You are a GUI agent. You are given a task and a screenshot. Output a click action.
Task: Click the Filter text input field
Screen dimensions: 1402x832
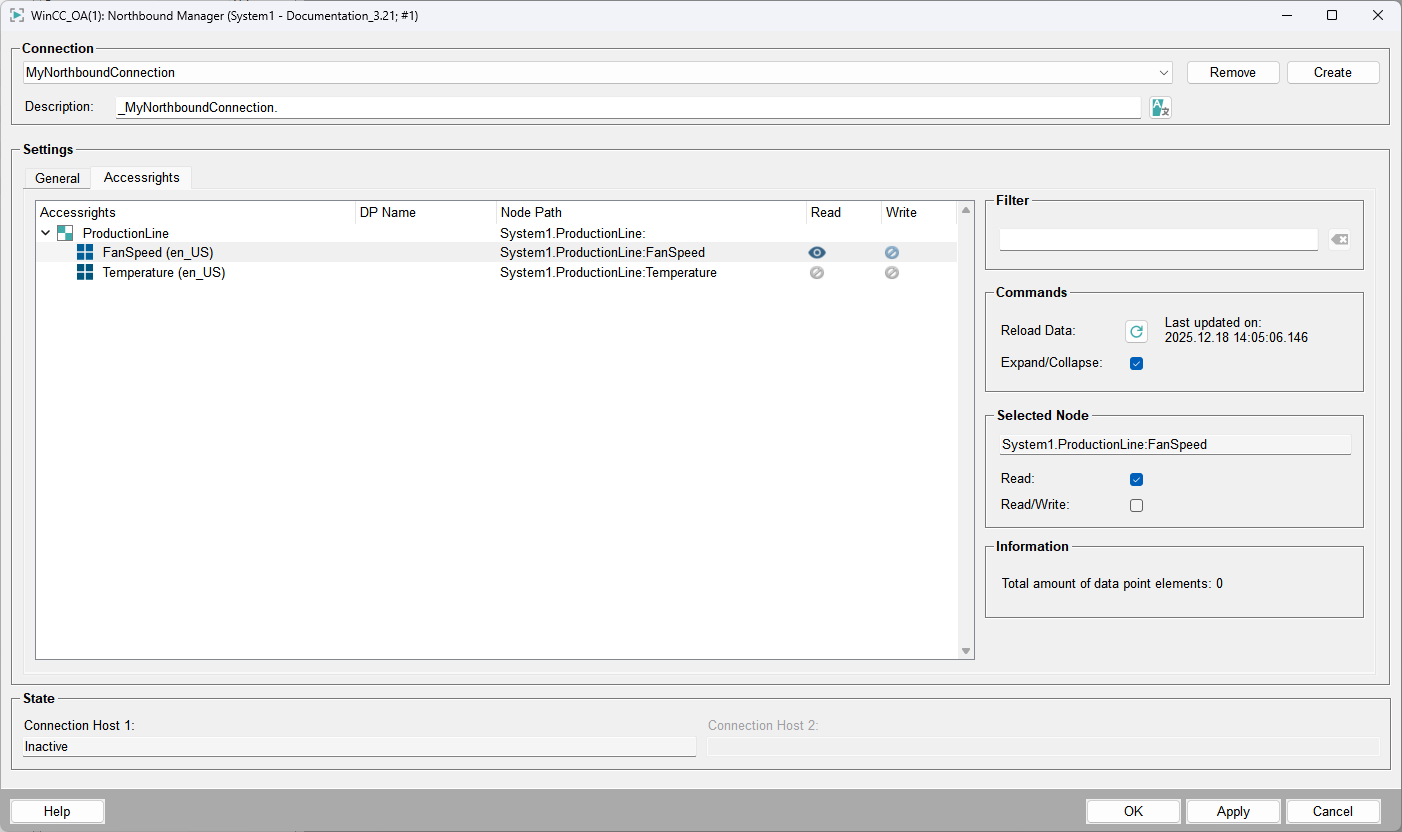[1158, 240]
